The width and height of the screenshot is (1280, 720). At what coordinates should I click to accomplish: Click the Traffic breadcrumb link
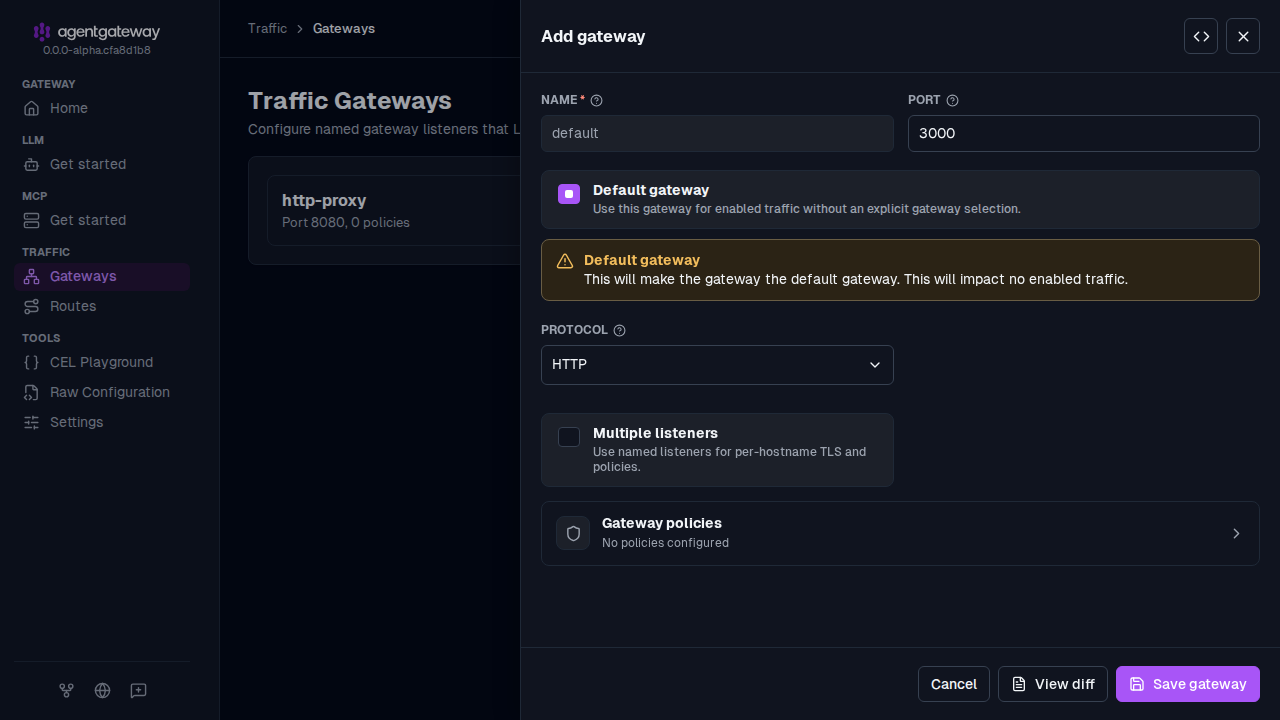point(267,28)
